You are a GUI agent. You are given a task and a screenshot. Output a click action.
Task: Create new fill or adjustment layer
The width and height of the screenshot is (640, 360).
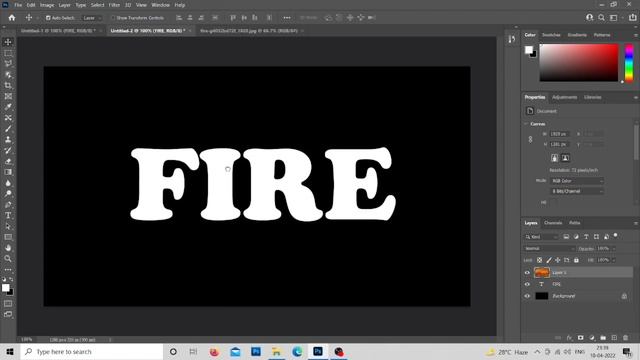[592, 338]
